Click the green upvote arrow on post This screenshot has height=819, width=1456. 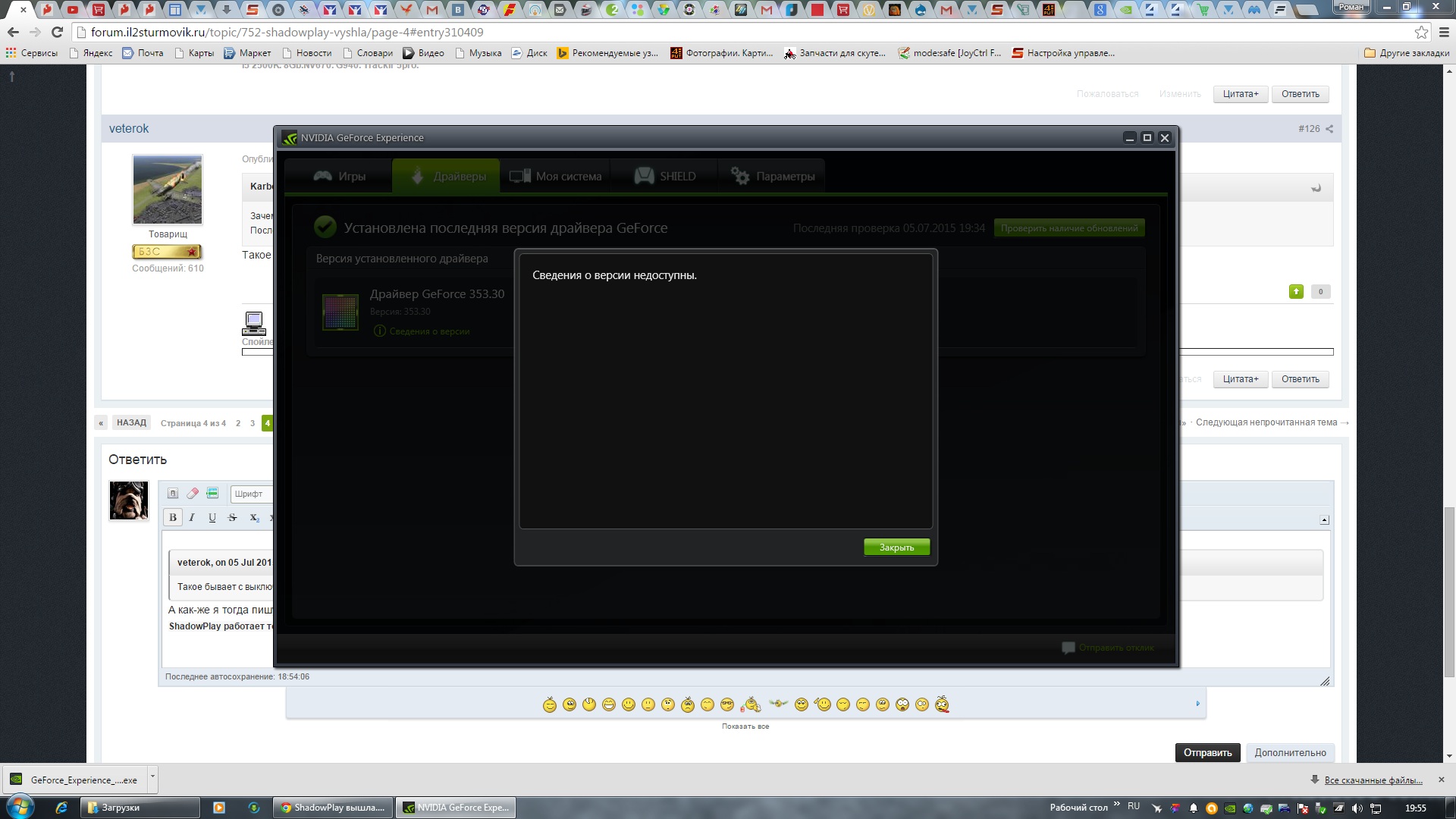[1296, 292]
